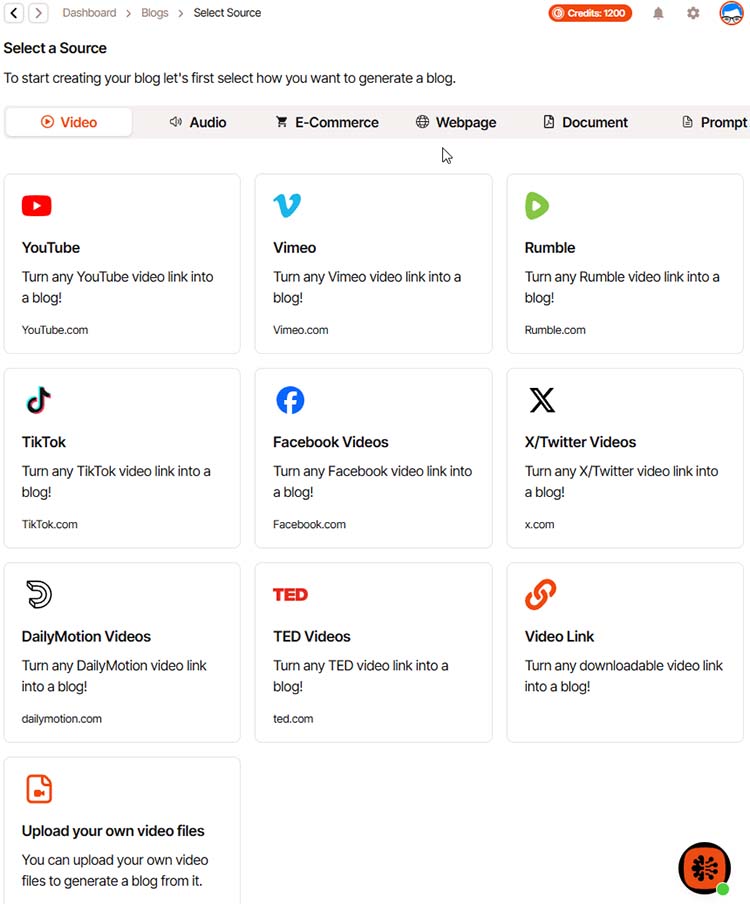
Task: Click the orange chain link icon
Action: 541,594
